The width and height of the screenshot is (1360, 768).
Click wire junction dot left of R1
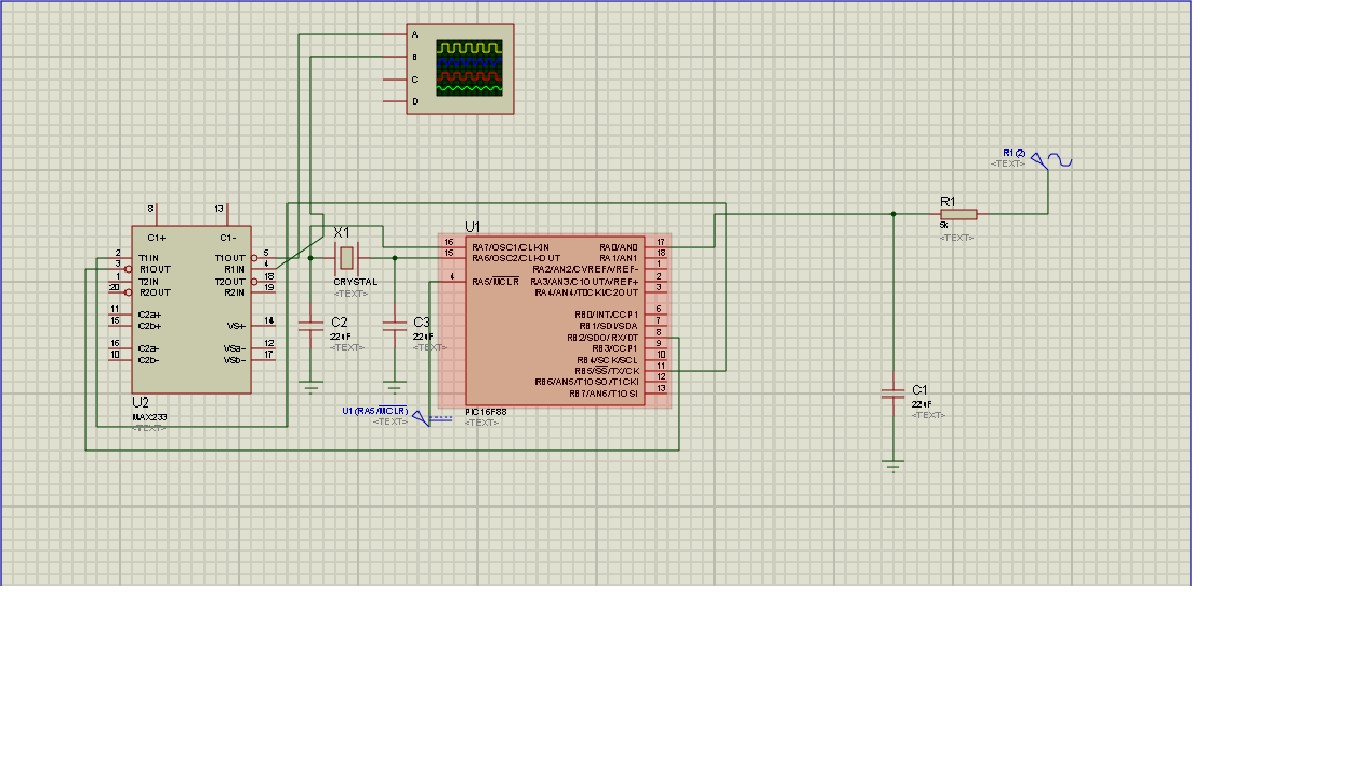(x=893, y=213)
